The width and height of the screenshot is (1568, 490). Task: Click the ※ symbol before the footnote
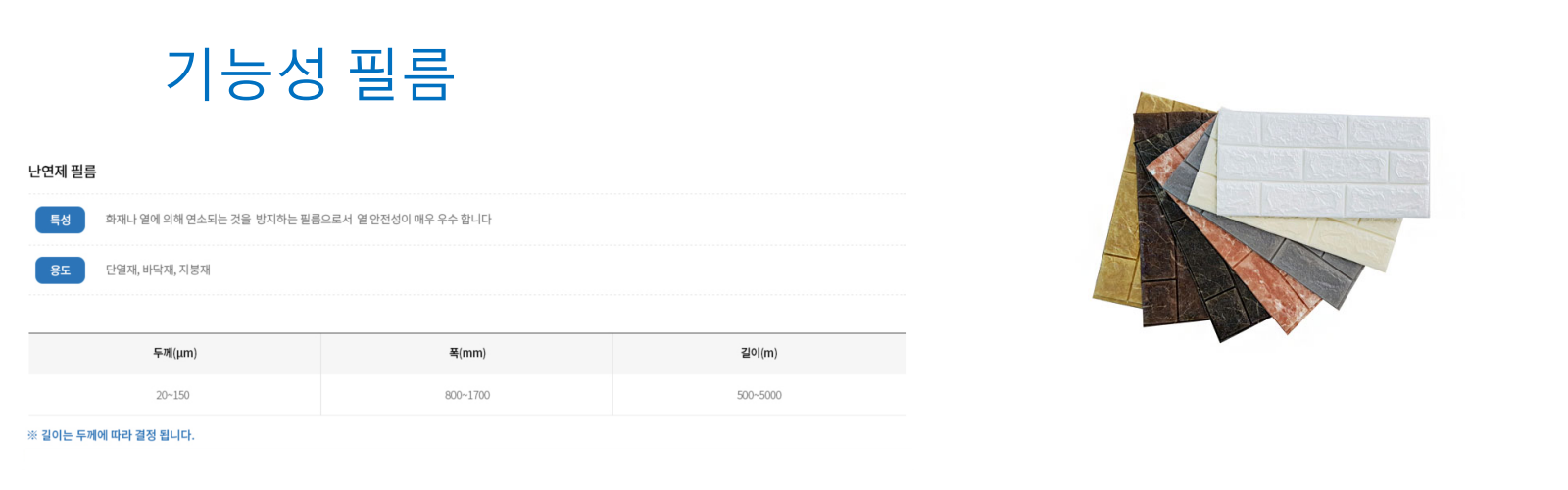pyautogui.click(x=32, y=435)
